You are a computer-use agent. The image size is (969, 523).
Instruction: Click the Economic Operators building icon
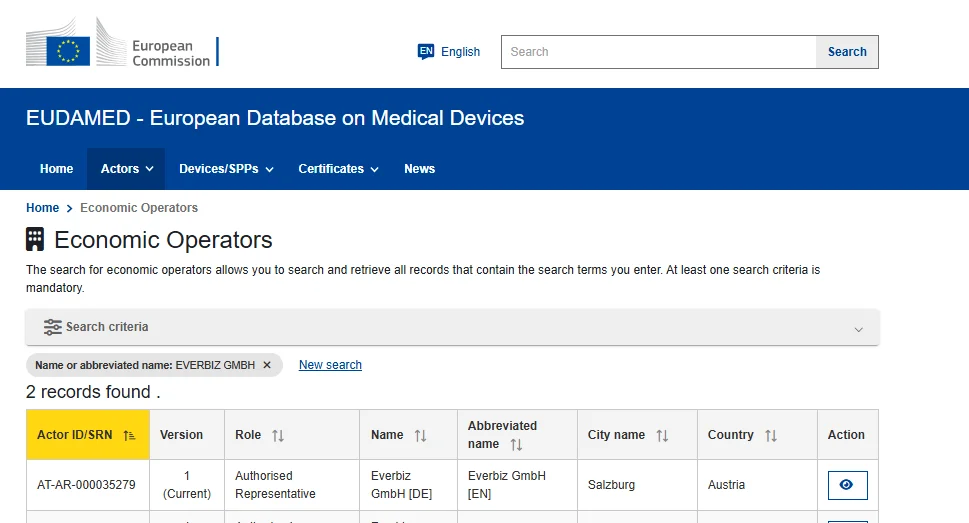35,239
